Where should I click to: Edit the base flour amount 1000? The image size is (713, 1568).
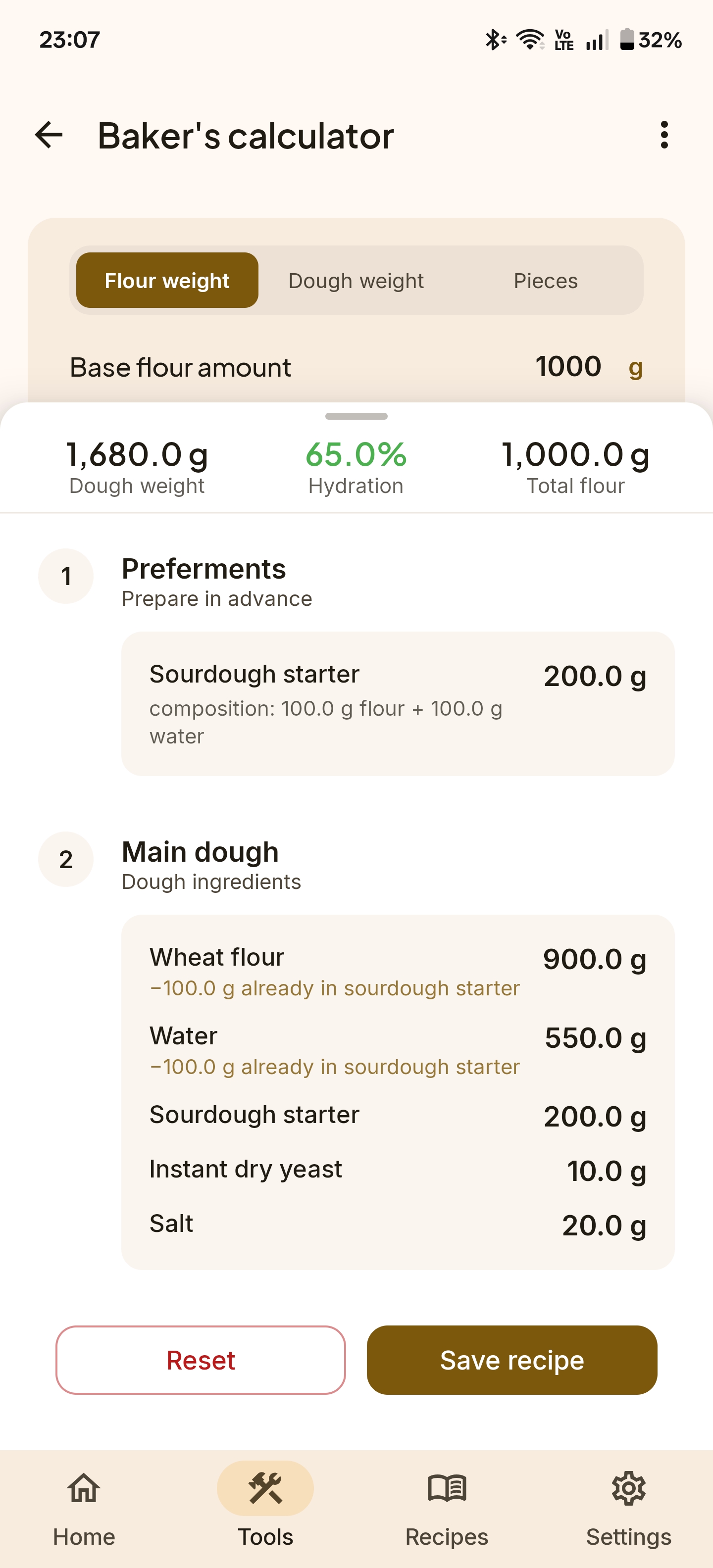point(568,367)
